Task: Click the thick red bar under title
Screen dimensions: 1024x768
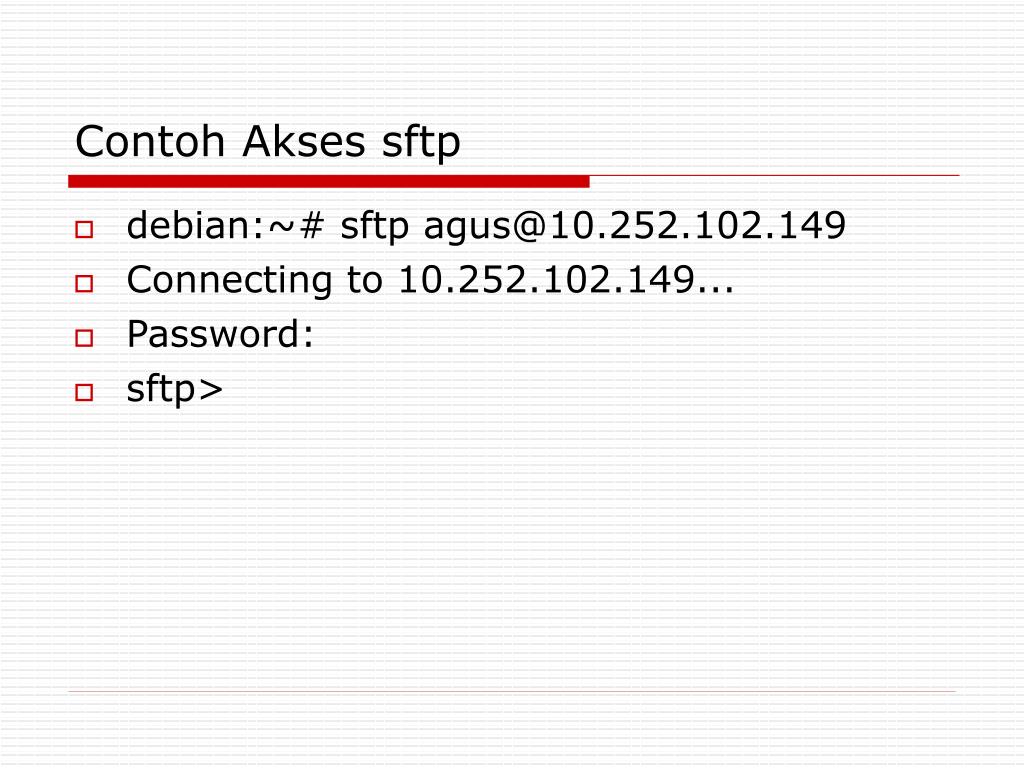Action: [328, 182]
